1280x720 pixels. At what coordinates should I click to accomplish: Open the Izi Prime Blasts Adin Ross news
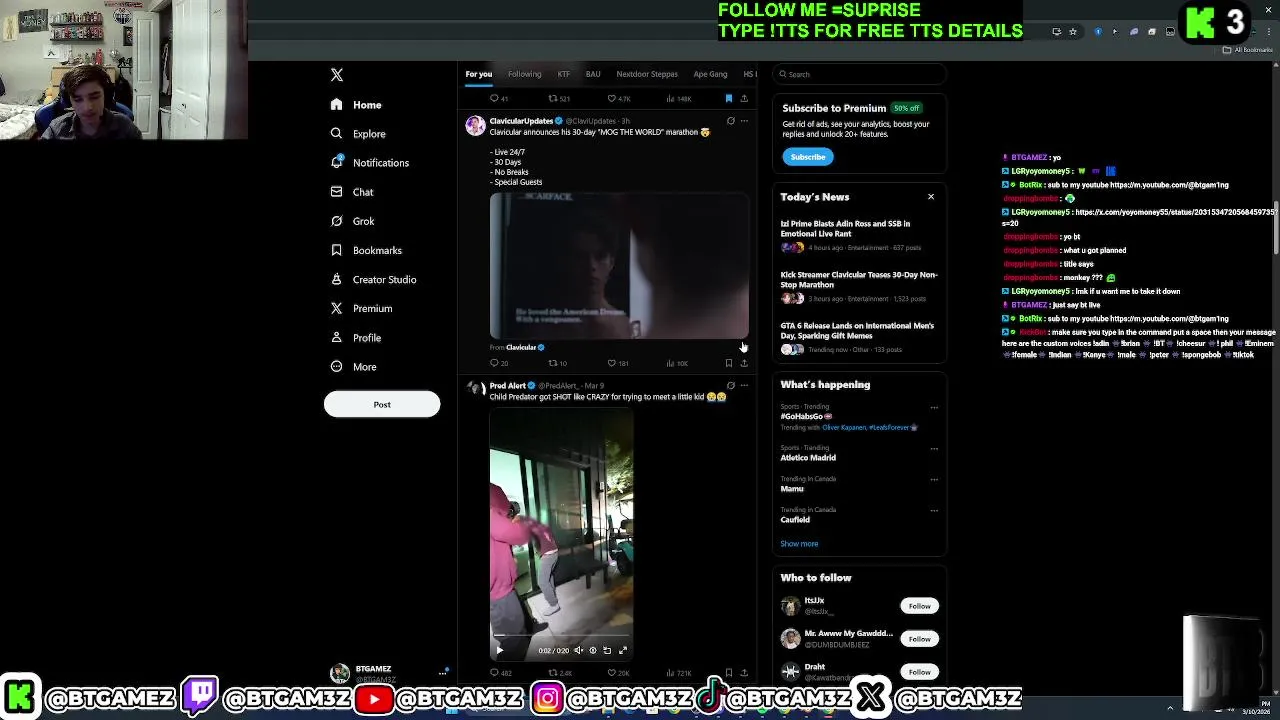click(x=859, y=235)
